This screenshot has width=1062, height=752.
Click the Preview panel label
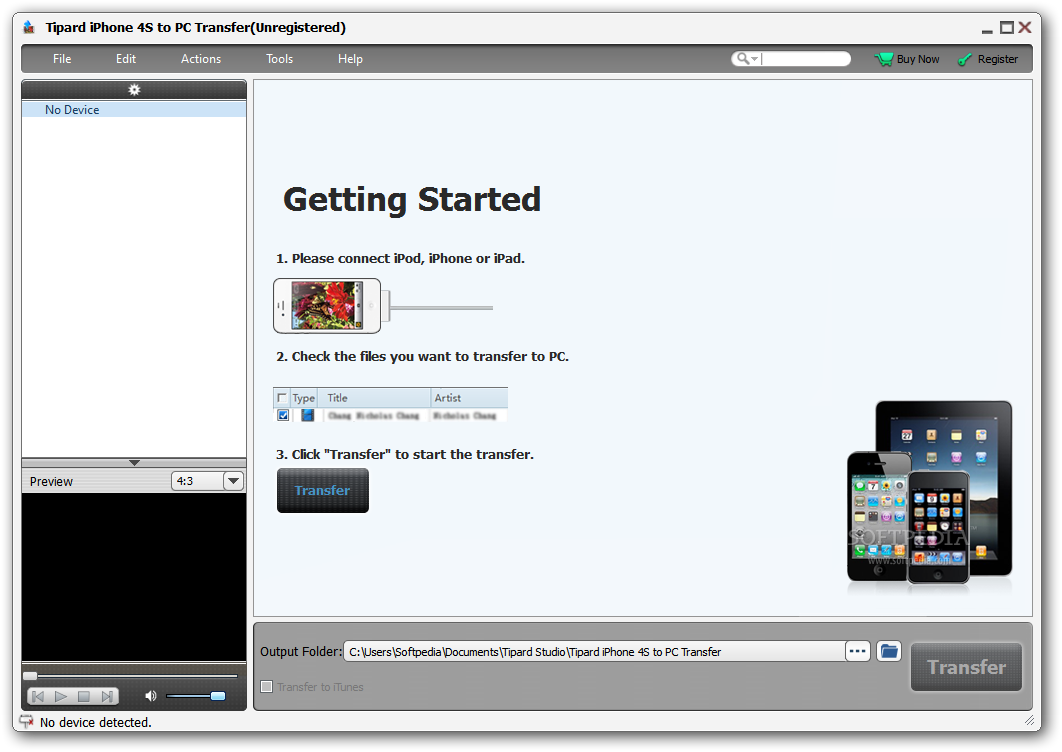tap(51, 482)
